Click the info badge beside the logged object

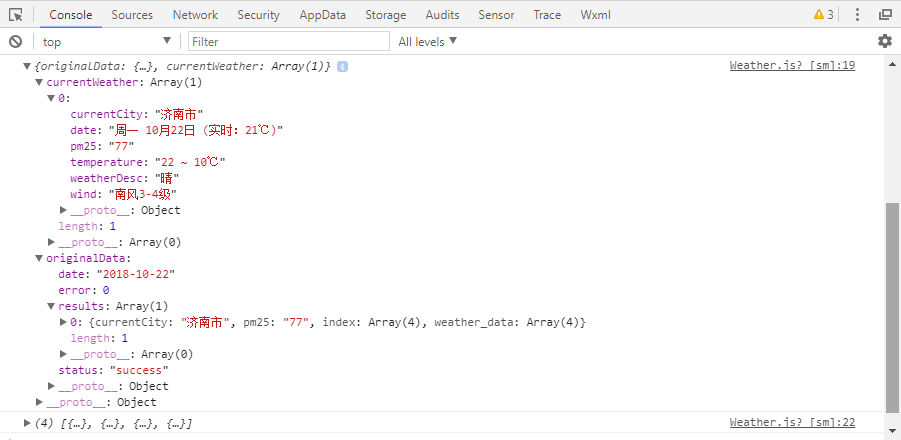[x=342, y=66]
